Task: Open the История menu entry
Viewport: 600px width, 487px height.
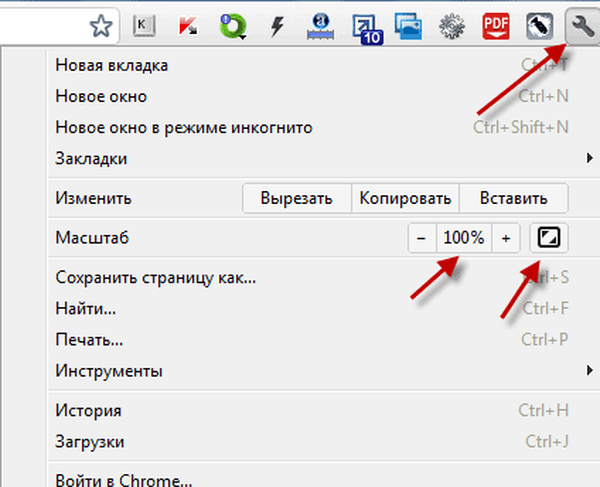Action: tap(89, 410)
